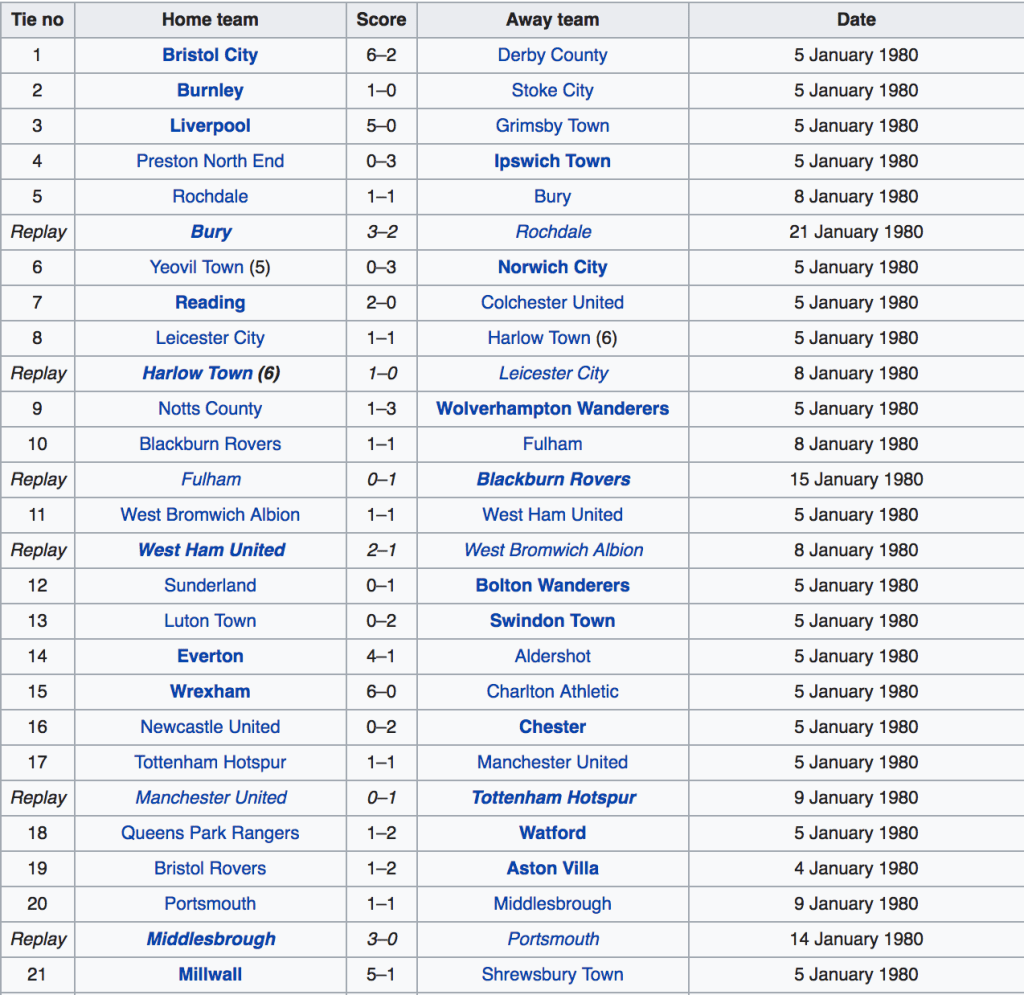Follow the Wolverhampton Wanderers link
1024x995 pixels.
[552, 408]
